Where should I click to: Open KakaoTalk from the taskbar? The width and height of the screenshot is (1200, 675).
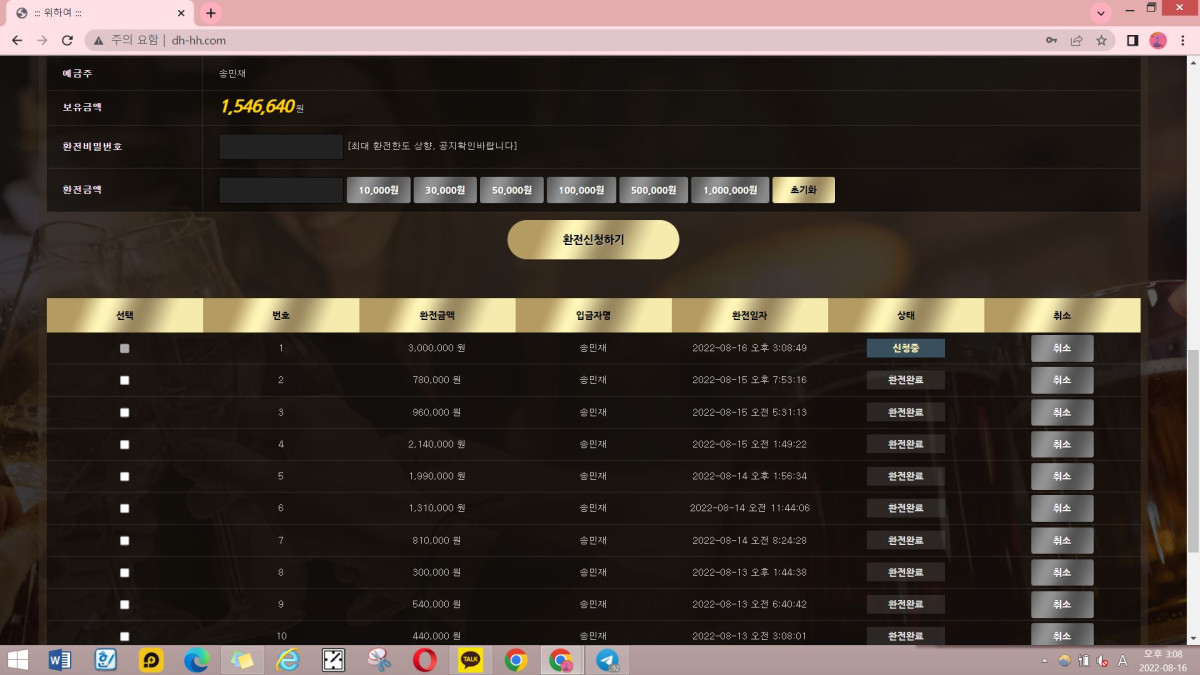(470, 660)
